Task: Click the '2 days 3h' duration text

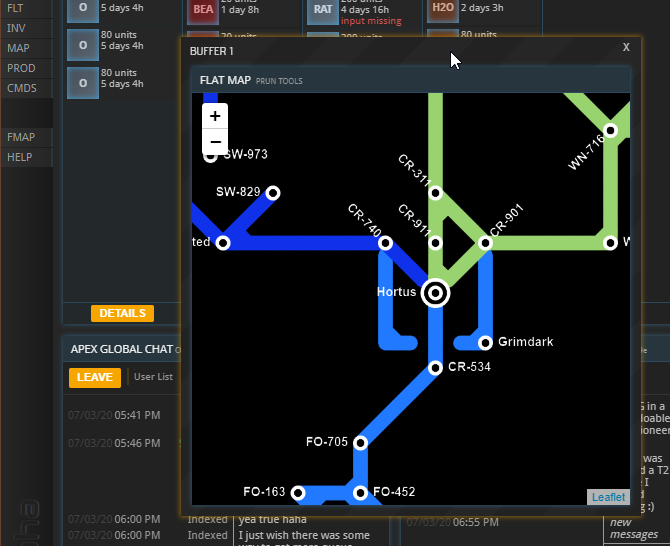Action: 482,8
